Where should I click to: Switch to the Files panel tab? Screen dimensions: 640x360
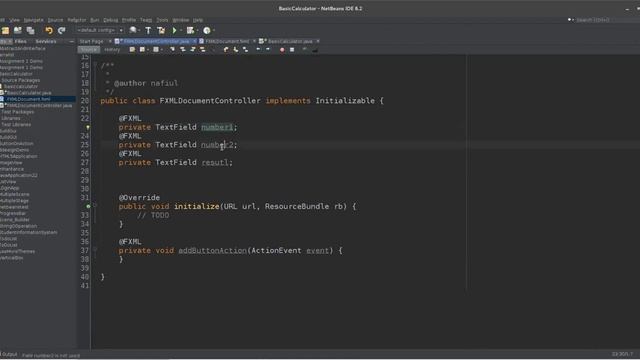[x=20, y=42]
